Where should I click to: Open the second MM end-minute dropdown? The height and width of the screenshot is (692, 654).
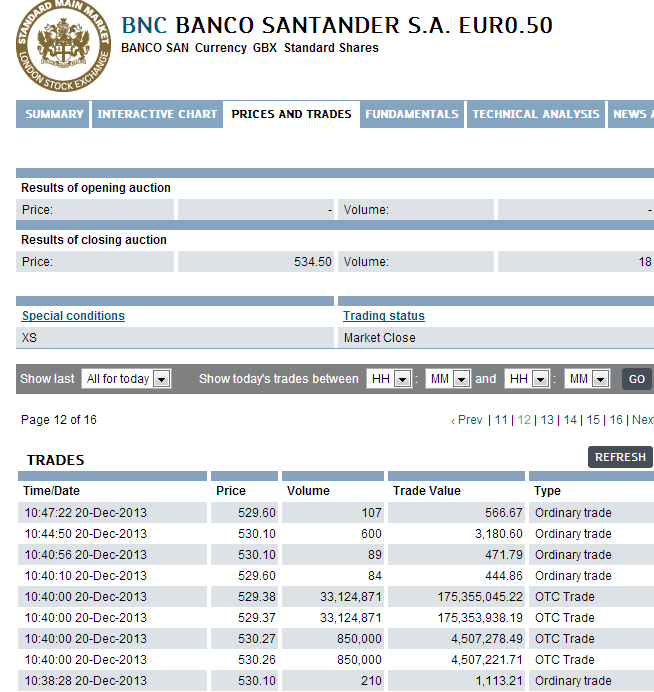(x=587, y=379)
